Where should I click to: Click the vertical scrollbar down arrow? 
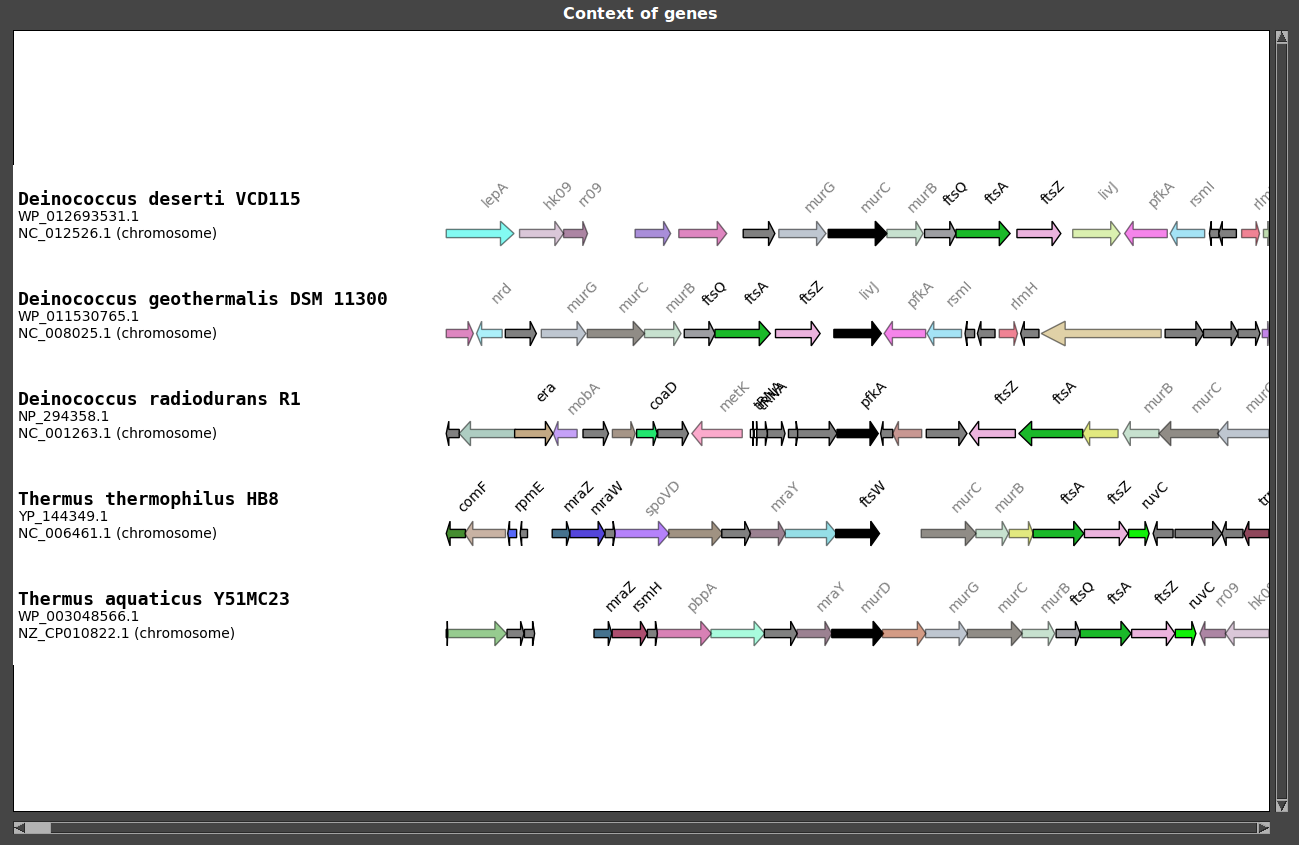(1282, 805)
